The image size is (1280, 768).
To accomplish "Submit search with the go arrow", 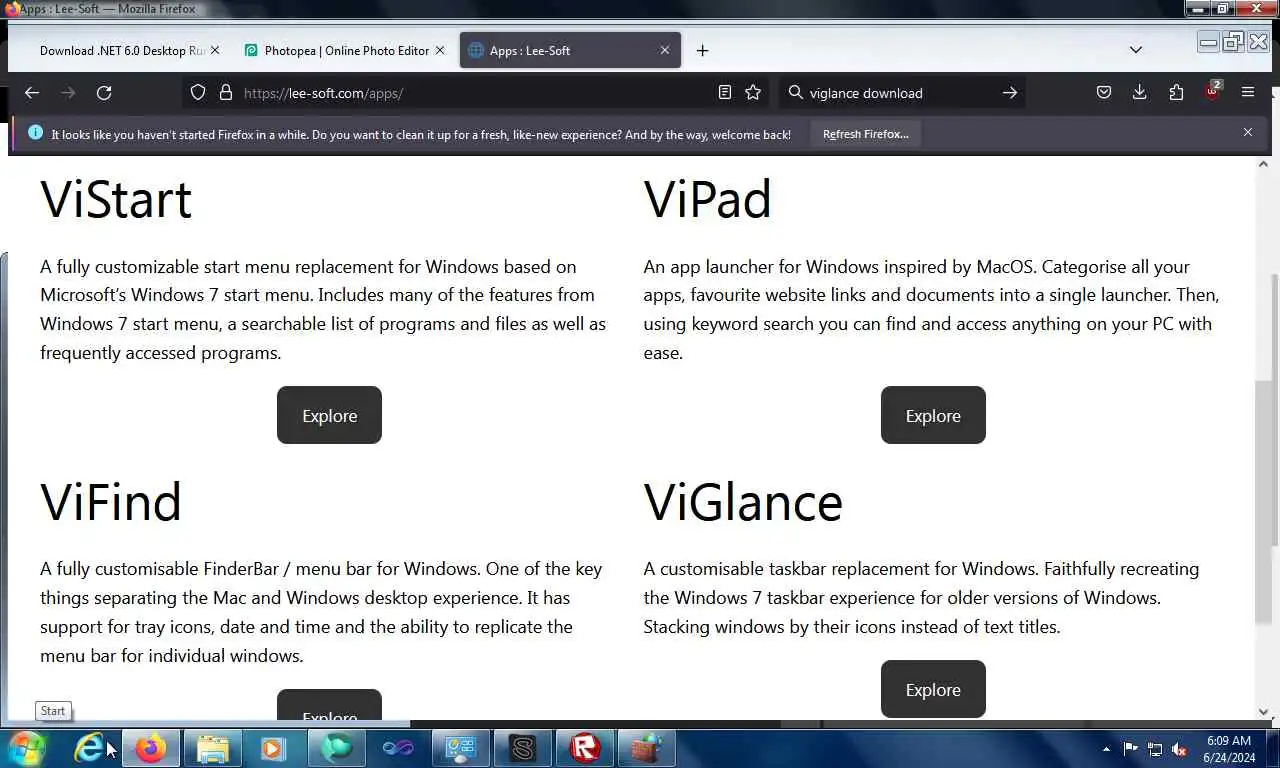I will [1010, 93].
